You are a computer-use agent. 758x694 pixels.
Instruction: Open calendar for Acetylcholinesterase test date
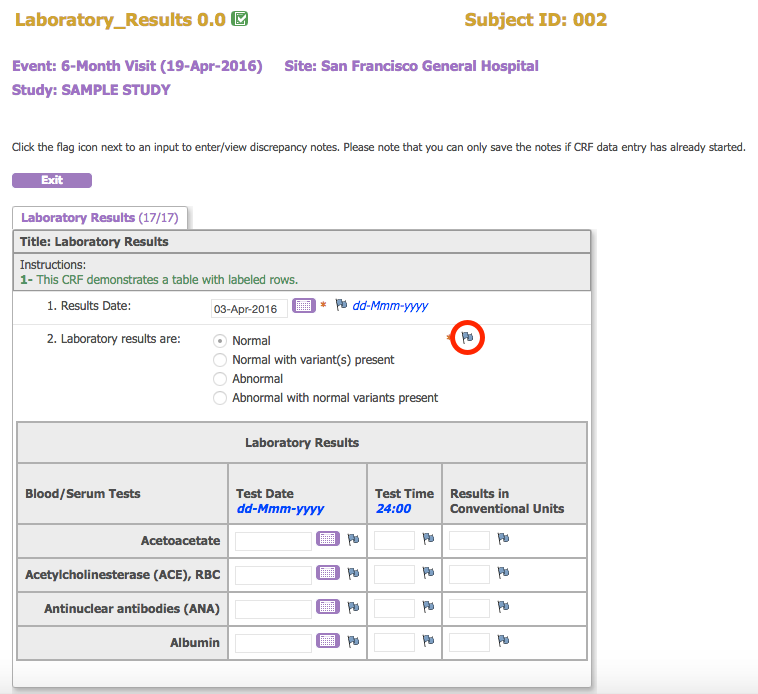tap(328, 574)
